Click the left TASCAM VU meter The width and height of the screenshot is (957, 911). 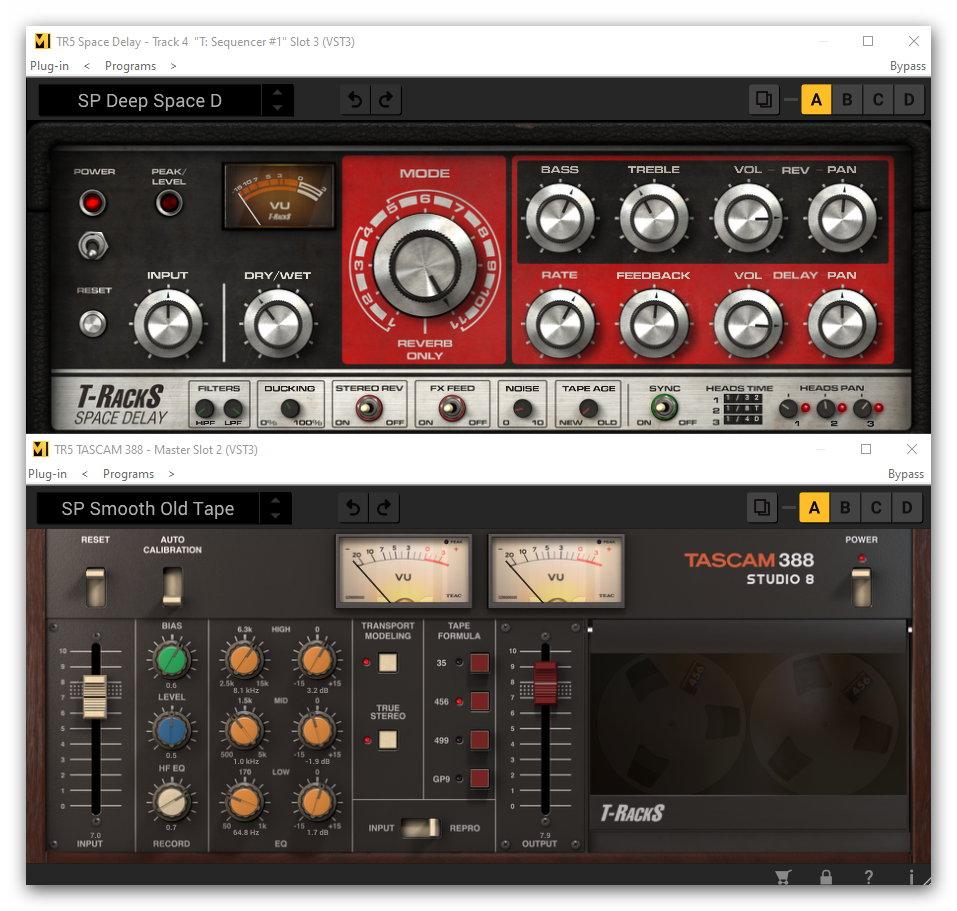pos(404,571)
